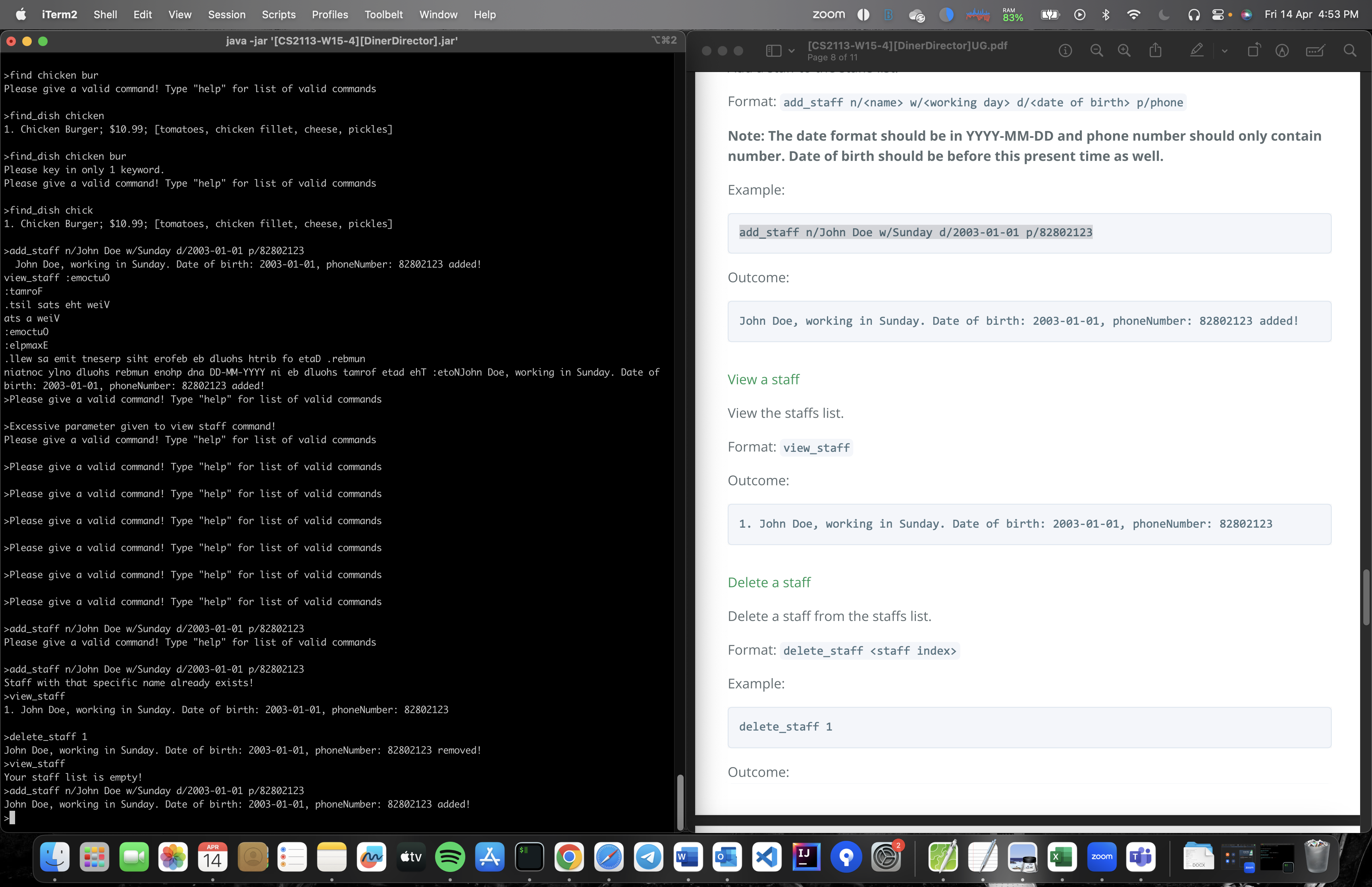Open the Profiles menu
The height and width of the screenshot is (887, 1372).
(x=330, y=15)
